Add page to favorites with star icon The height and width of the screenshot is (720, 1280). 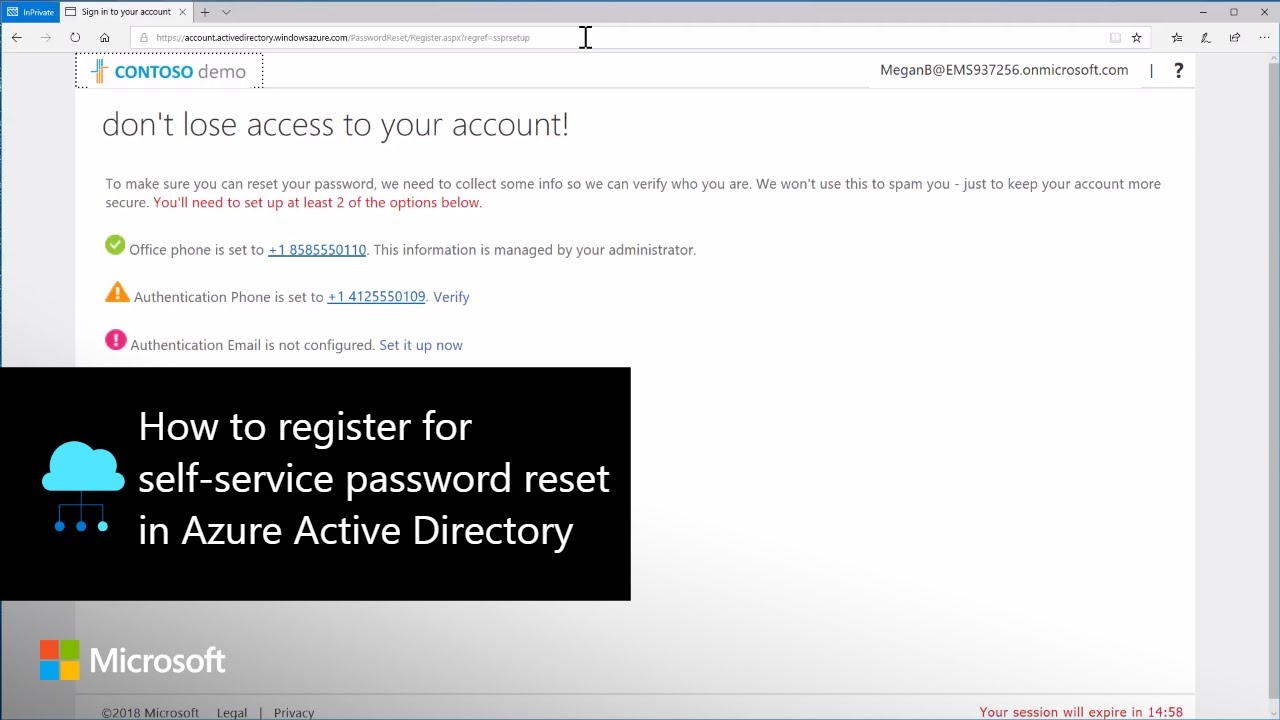point(1136,38)
